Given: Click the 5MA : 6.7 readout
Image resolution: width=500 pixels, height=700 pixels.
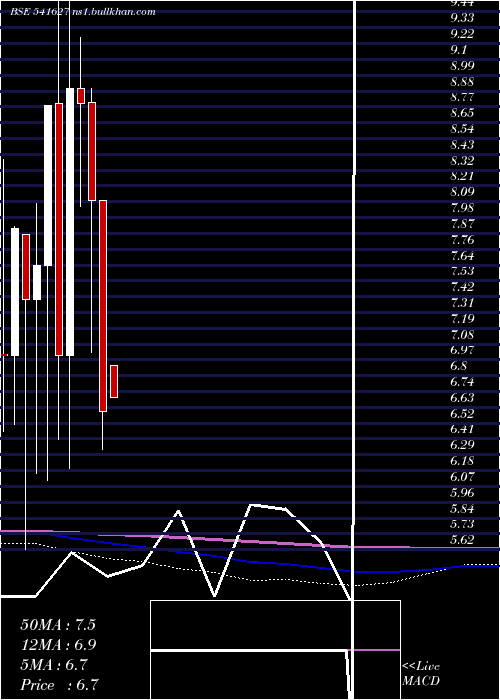Looking at the screenshot, I should tap(54, 665).
